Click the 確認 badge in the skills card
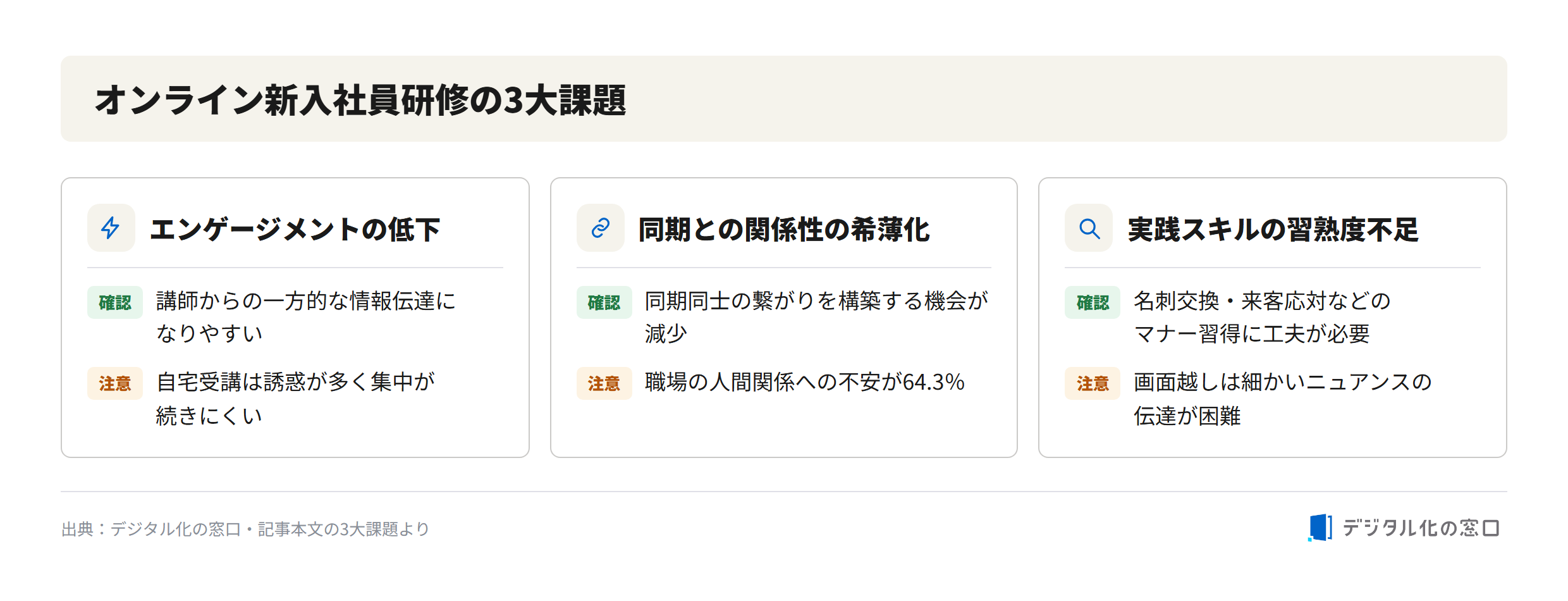Screen dimensions: 1568x601 (1093, 302)
